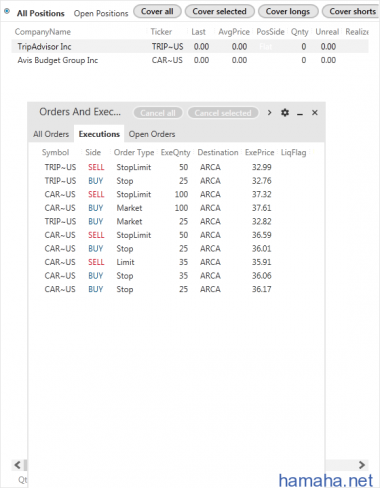
Task: Select the TRIP~US BUY Stop execution at 32.76
Action: 176,181
